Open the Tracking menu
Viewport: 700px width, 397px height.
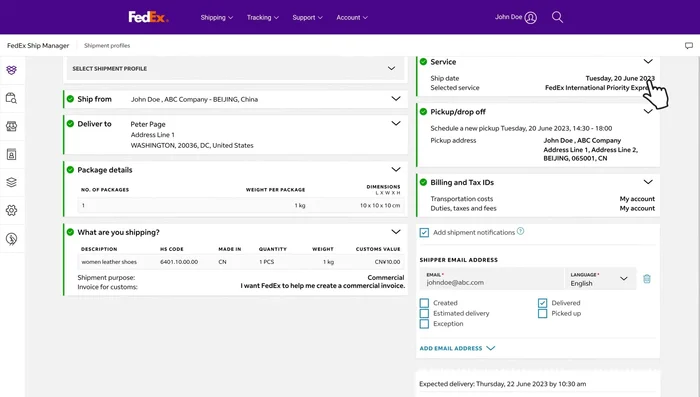point(262,17)
